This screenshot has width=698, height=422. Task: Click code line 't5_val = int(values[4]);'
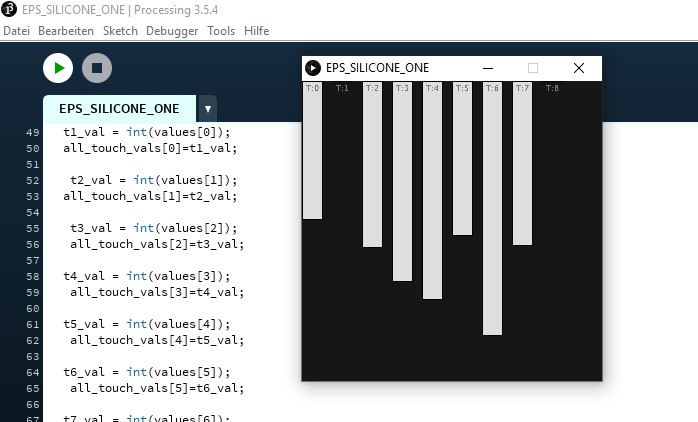pyautogui.click(x=147, y=325)
